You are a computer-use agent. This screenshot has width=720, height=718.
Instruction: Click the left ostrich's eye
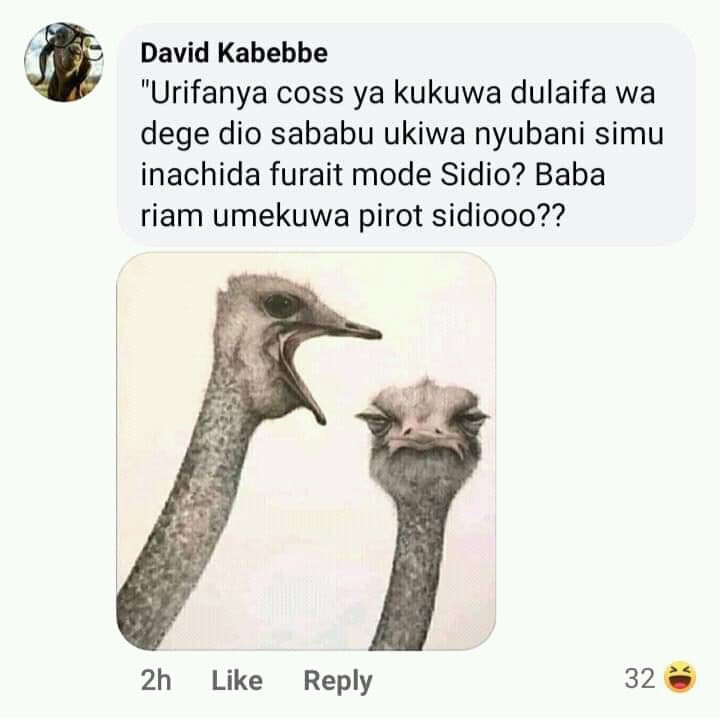click(x=281, y=305)
